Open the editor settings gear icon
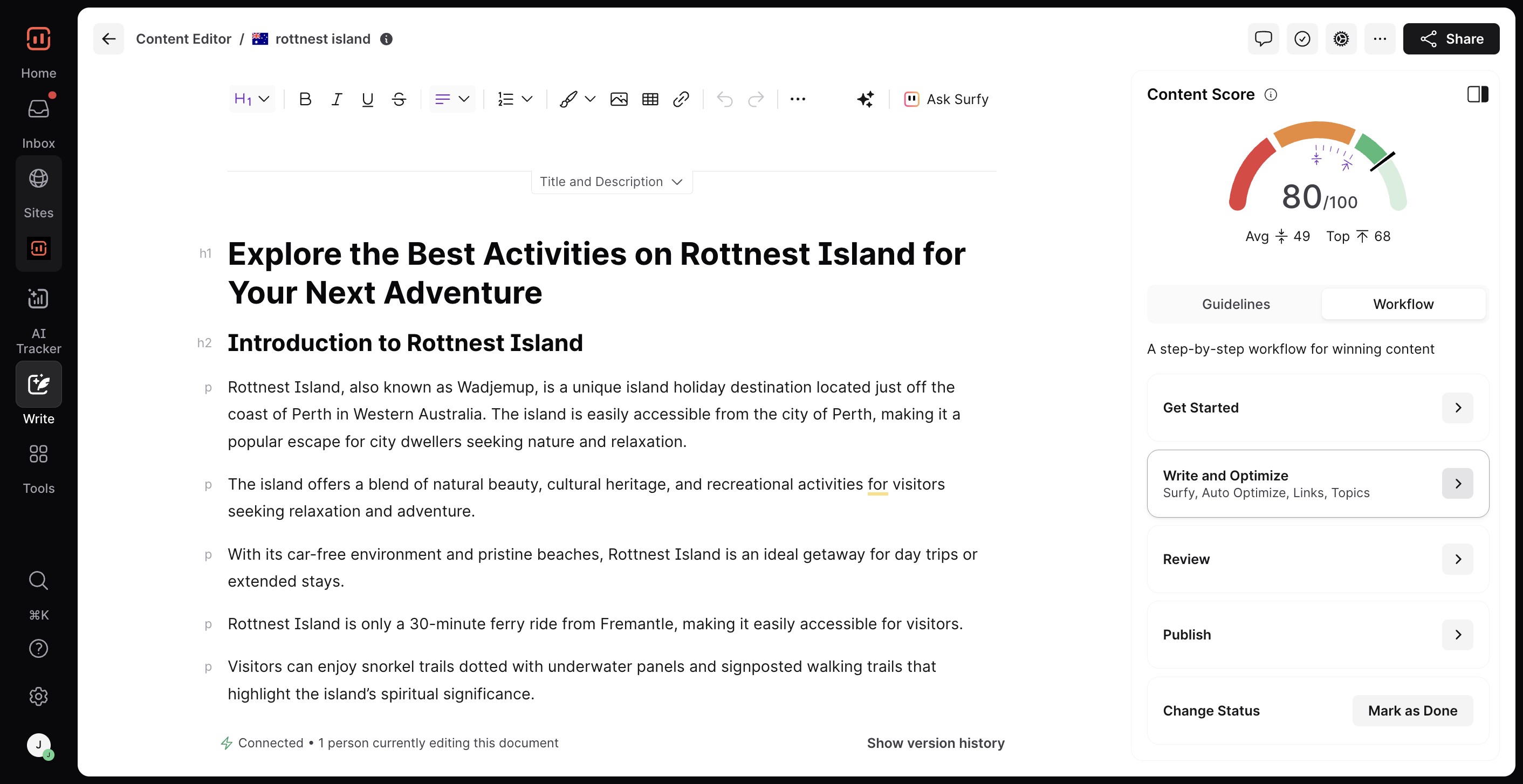 click(1341, 39)
